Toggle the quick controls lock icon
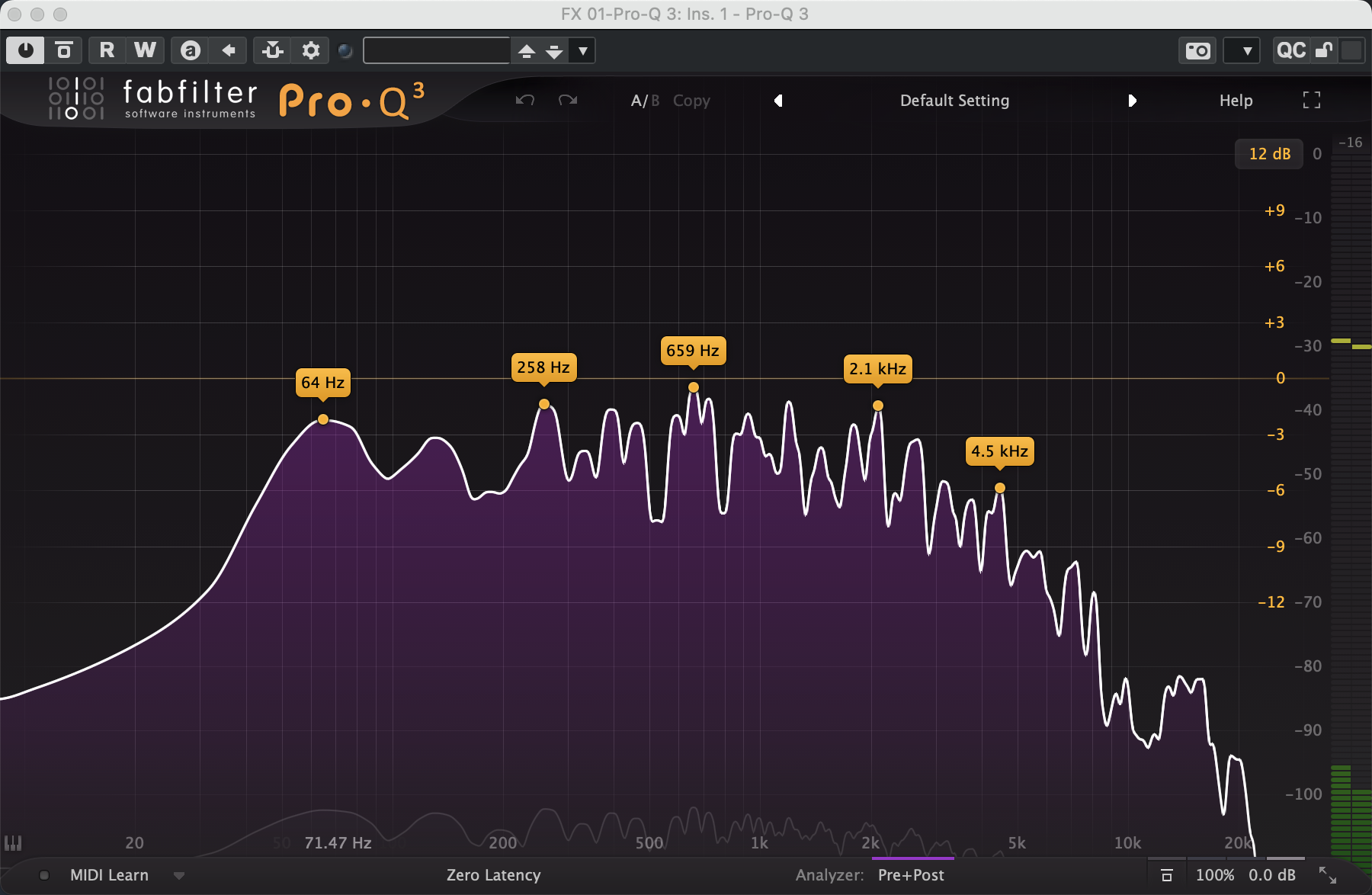 pyautogui.click(x=1324, y=50)
